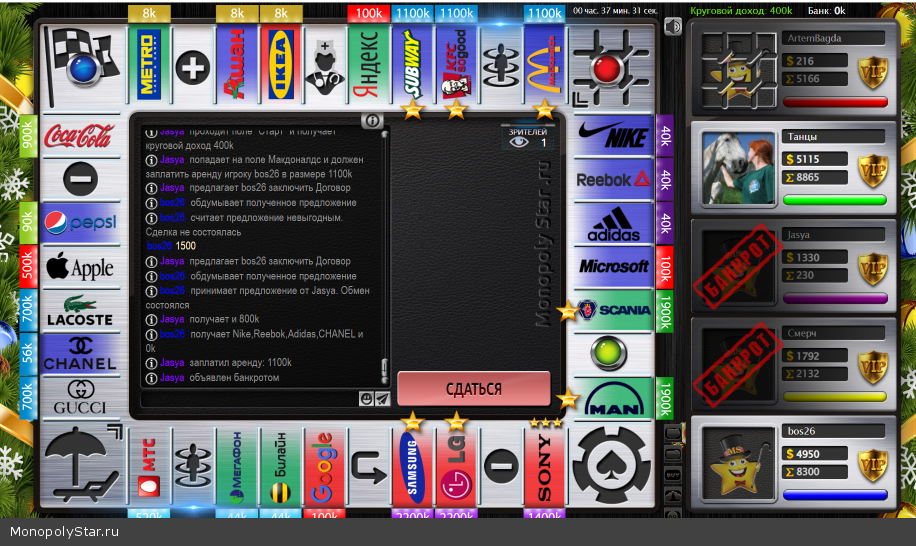This screenshot has width=916, height=546.
Task: Click the U-turn arrow cell
Action: (x=369, y=466)
